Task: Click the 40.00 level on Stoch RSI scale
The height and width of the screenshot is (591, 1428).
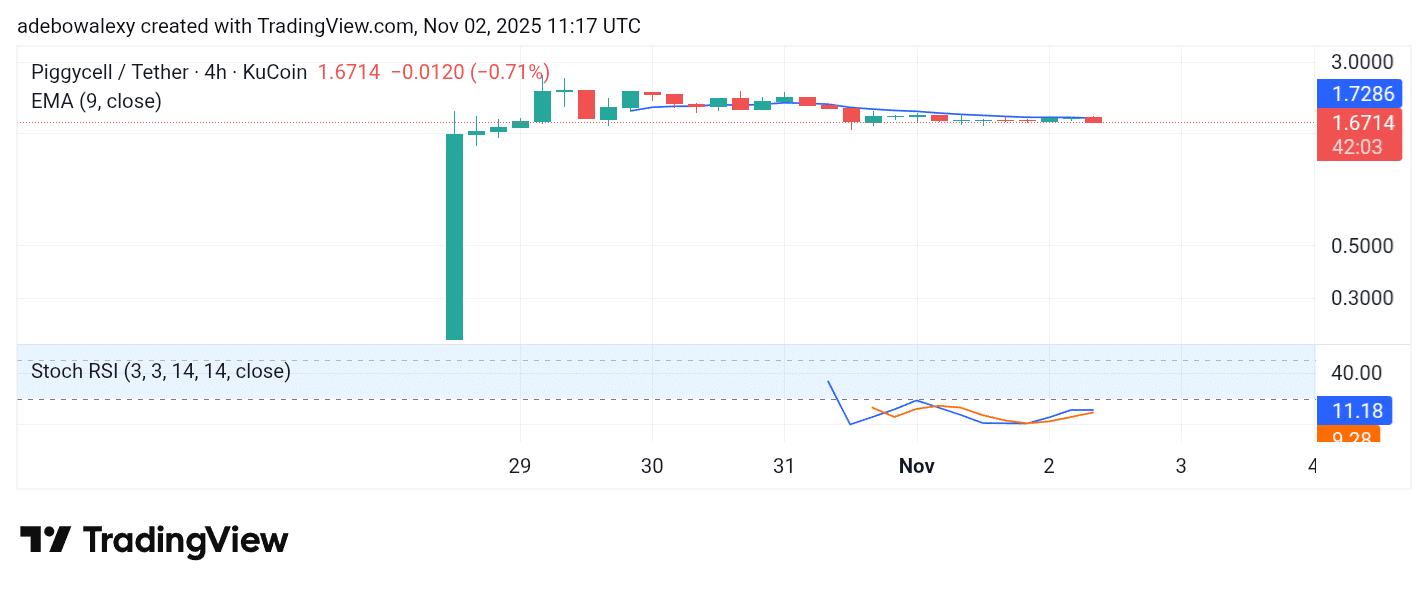Action: pyautogui.click(x=1355, y=373)
